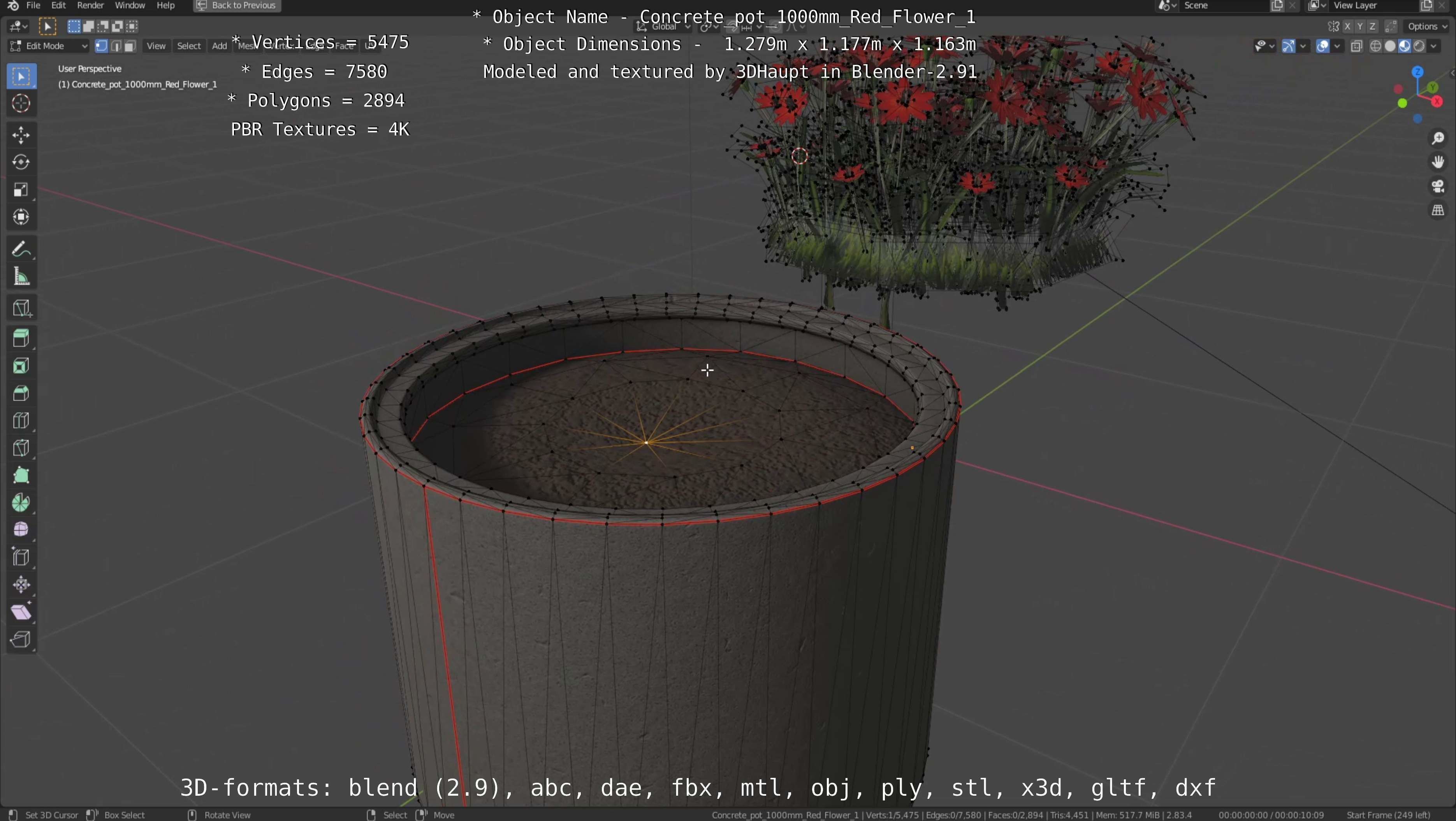Enable vertex select mode

102,46
